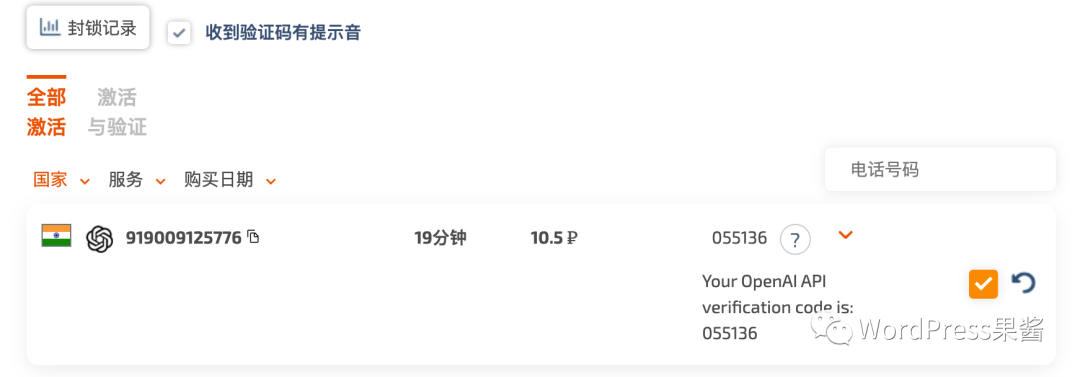Click the bar chart icon on 封锁记录
This screenshot has height=377, width=1080.
click(x=50, y=27)
